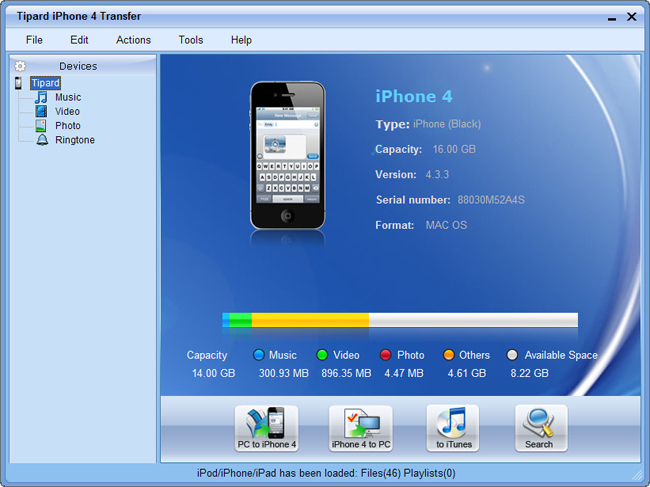Click the blue Music legend dot
650x487 pixels.
tap(259, 355)
